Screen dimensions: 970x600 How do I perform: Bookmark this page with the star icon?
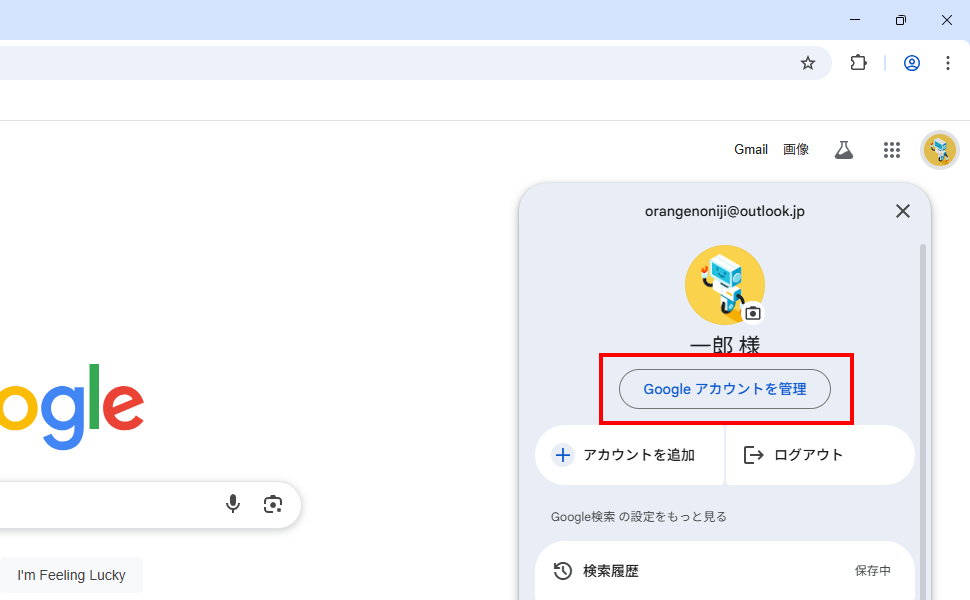click(807, 63)
